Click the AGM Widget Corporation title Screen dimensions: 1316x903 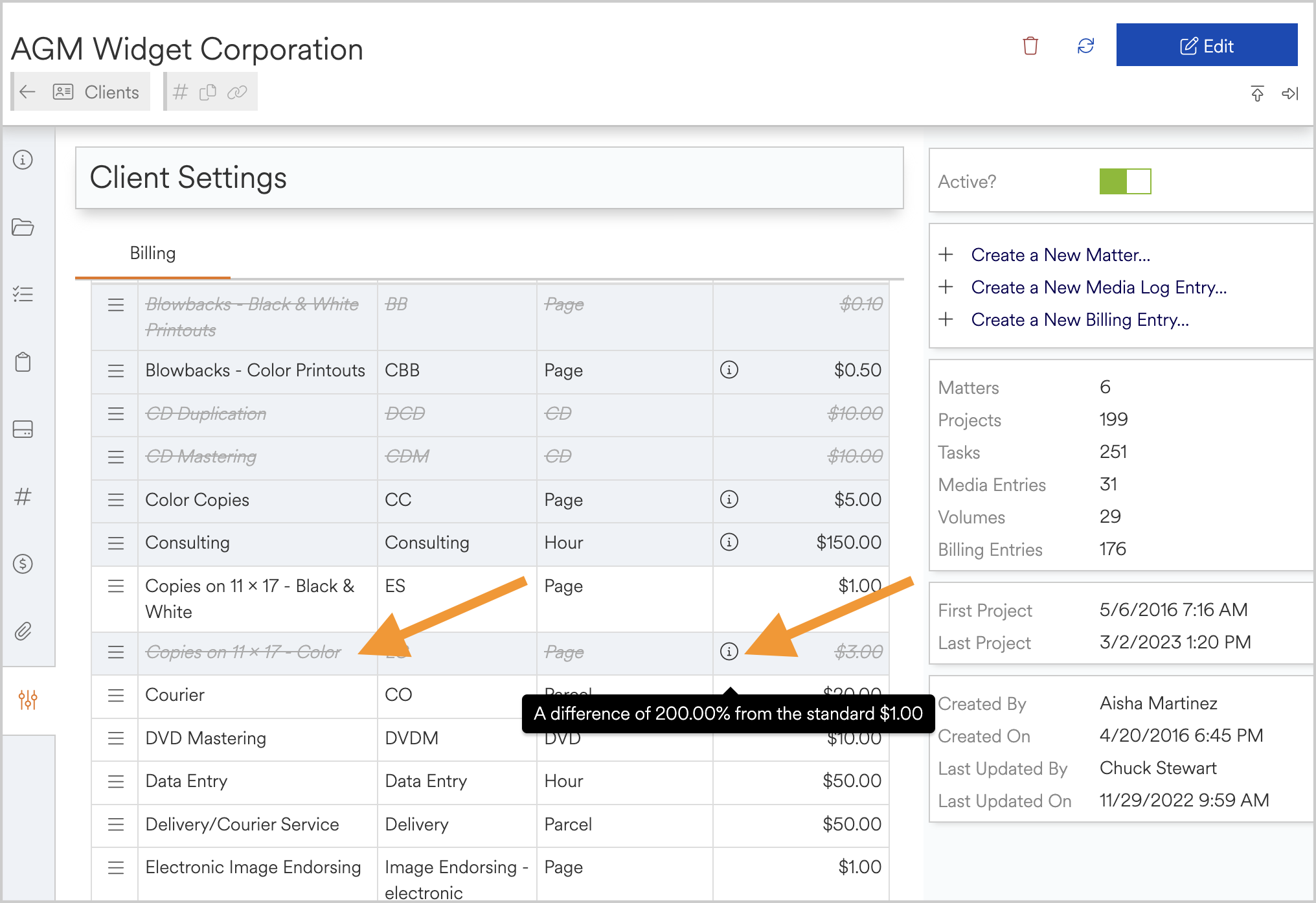[187, 49]
